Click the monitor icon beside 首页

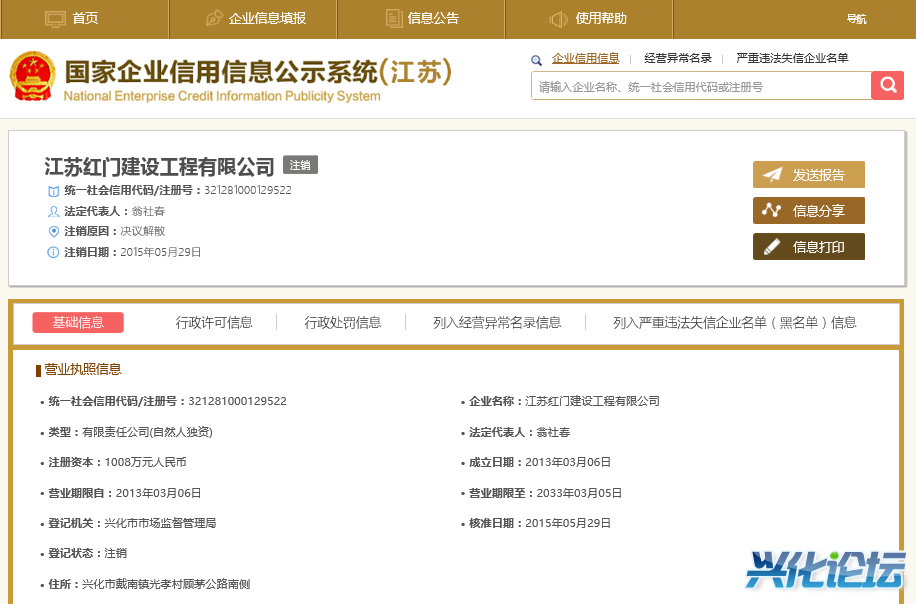point(55,19)
